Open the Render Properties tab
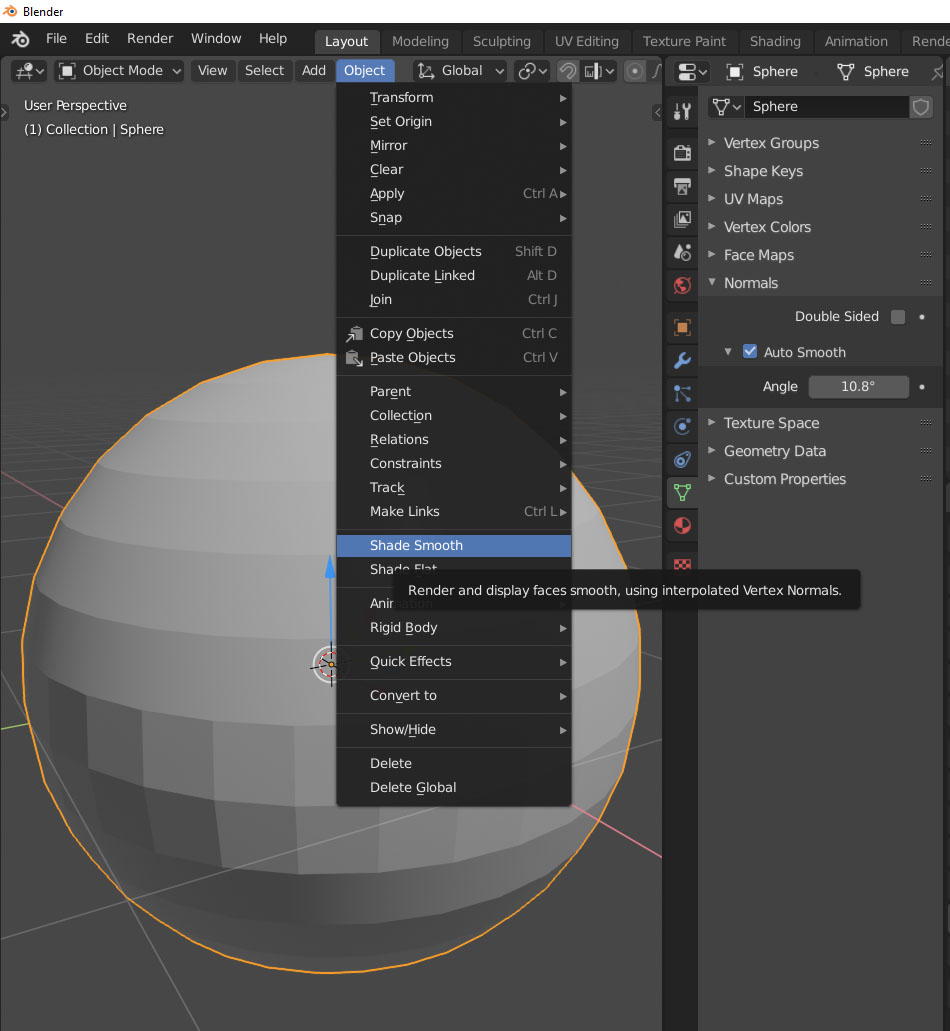950x1031 pixels. (681, 152)
